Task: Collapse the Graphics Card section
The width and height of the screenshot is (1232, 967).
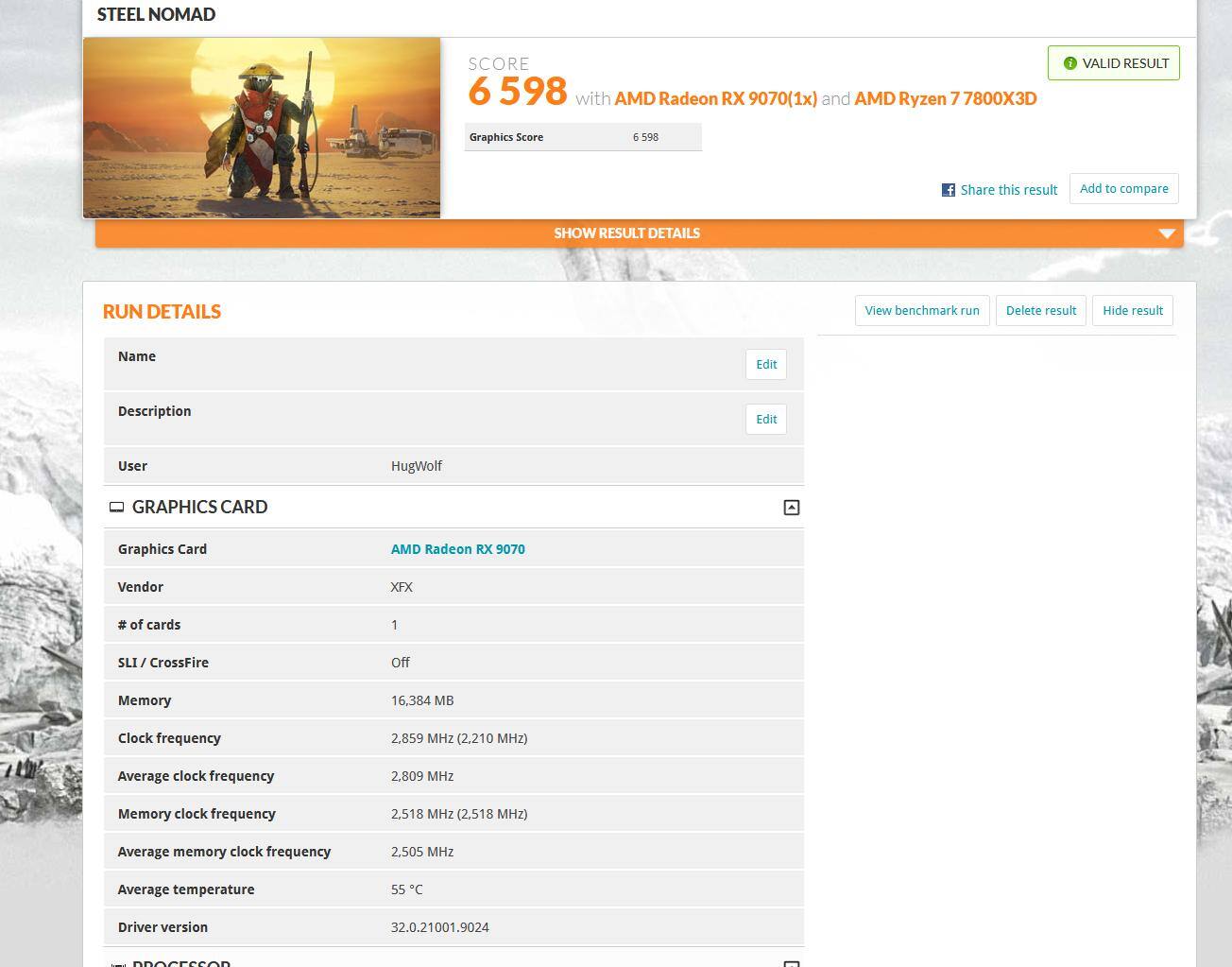Action: [792, 508]
